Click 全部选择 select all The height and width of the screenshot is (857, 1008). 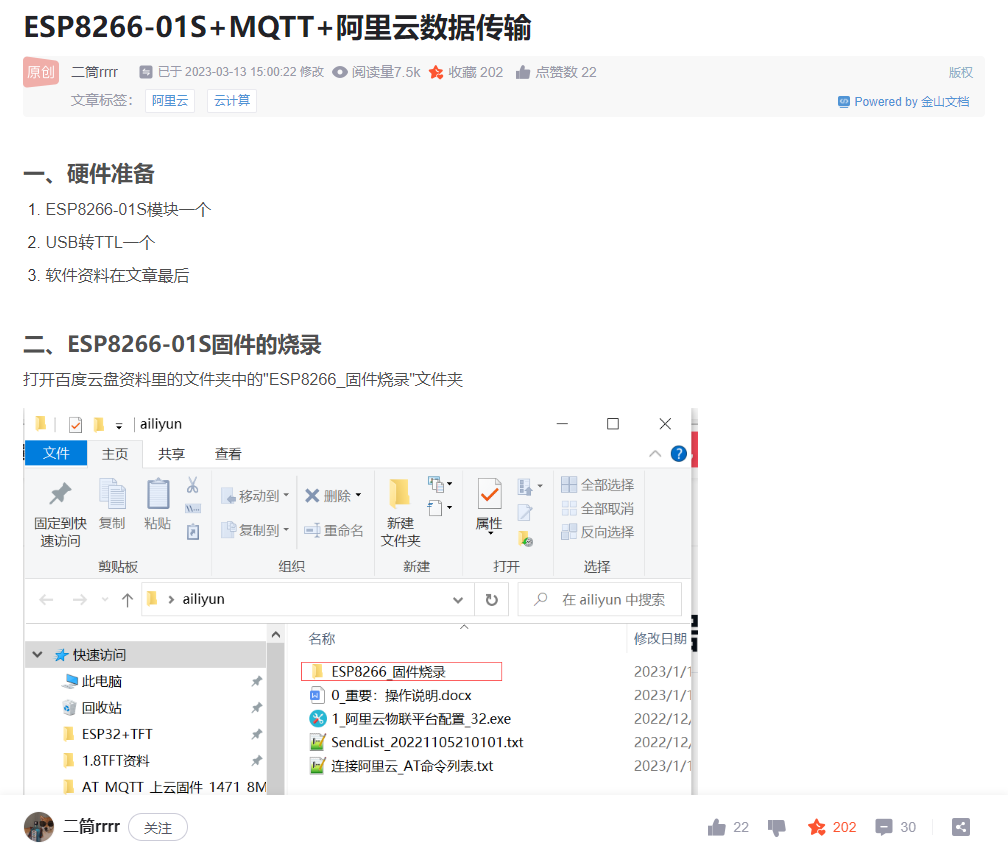(x=598, y=485)
